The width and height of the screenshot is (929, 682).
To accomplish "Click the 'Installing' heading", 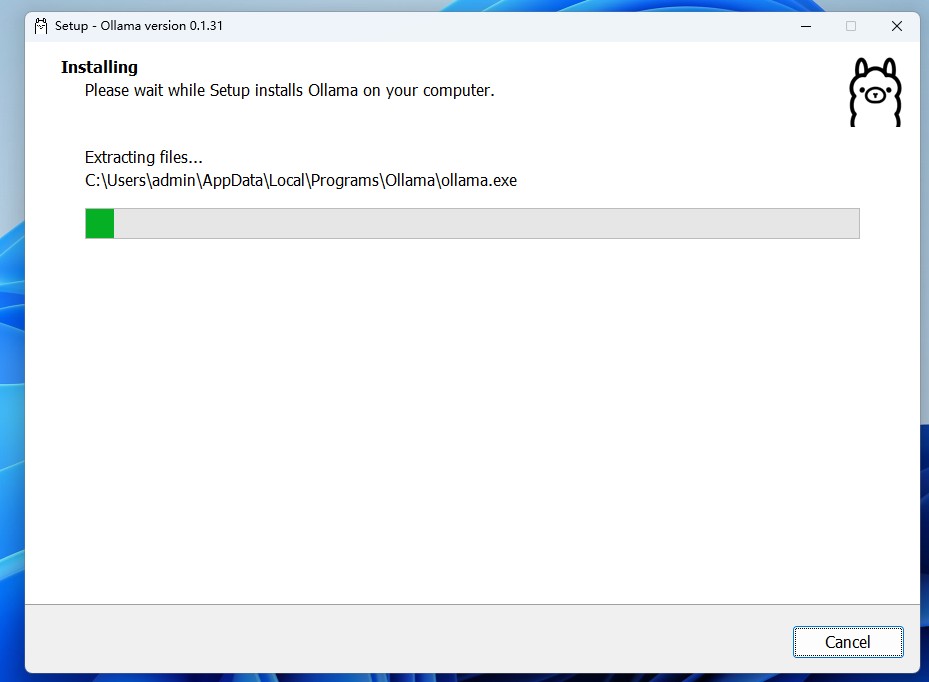I will 99,67.
